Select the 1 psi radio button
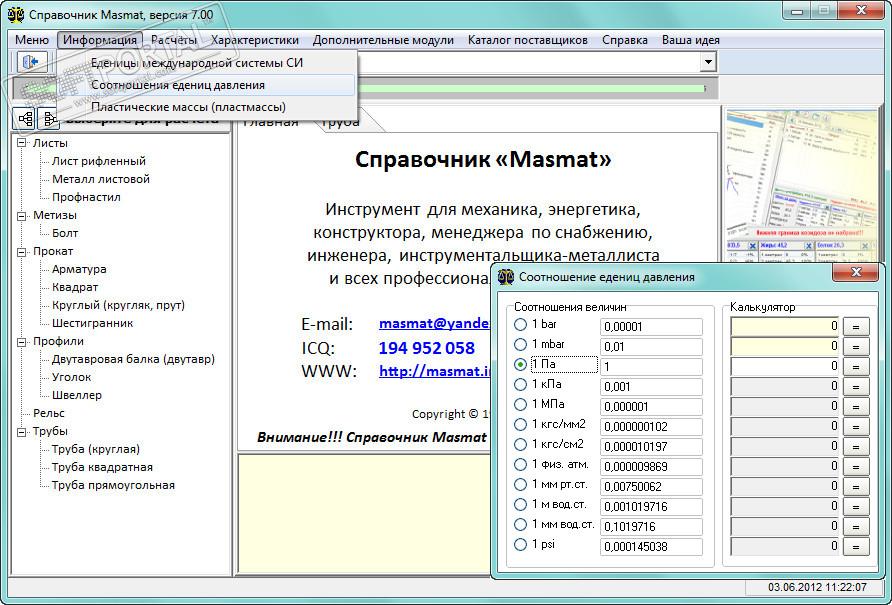The height and width of the screenshot is (605, 892). [520, 545]
